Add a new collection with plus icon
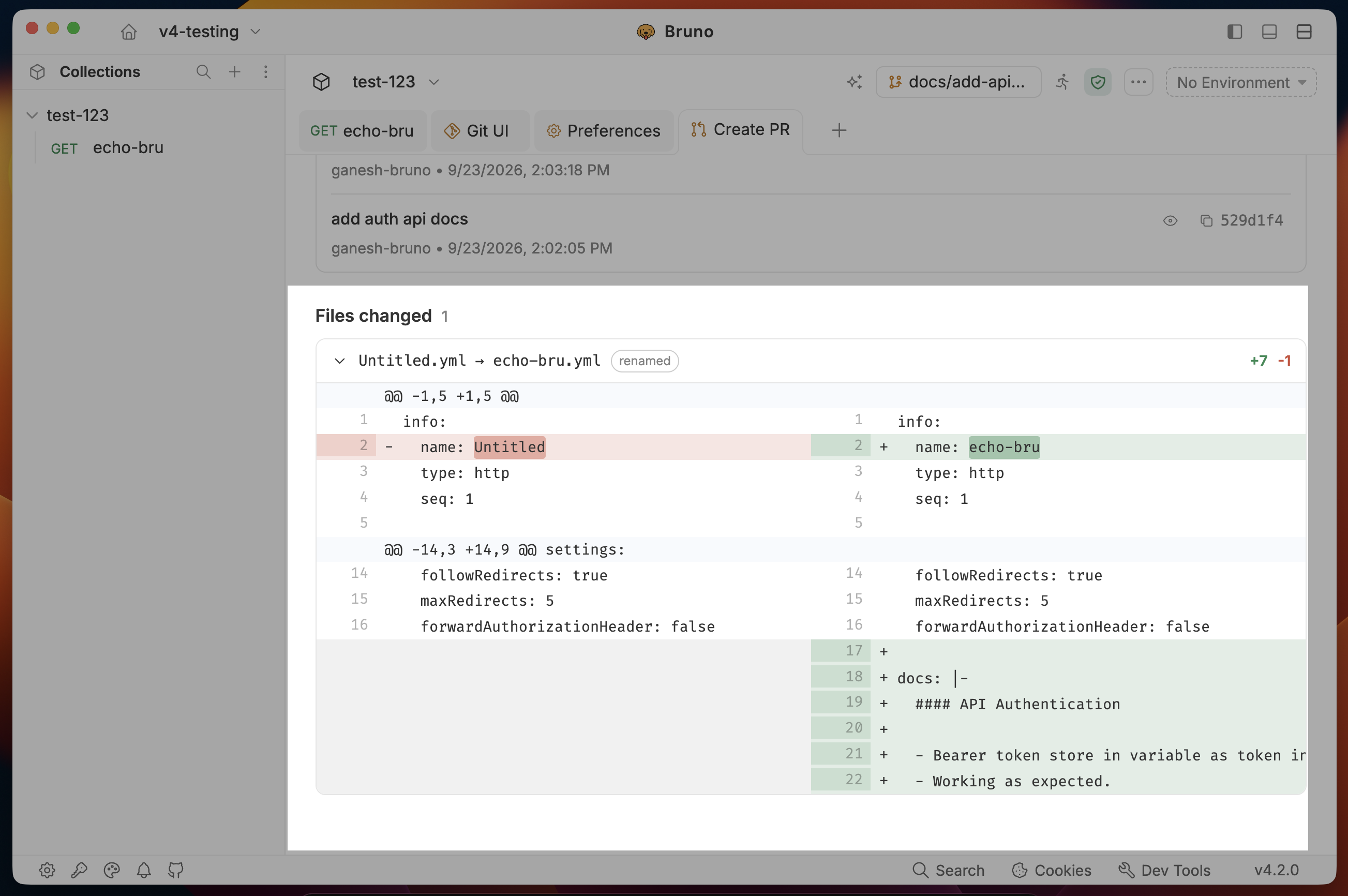The height and width of the screenshot is (896, 1348). (x=235, y=71)
